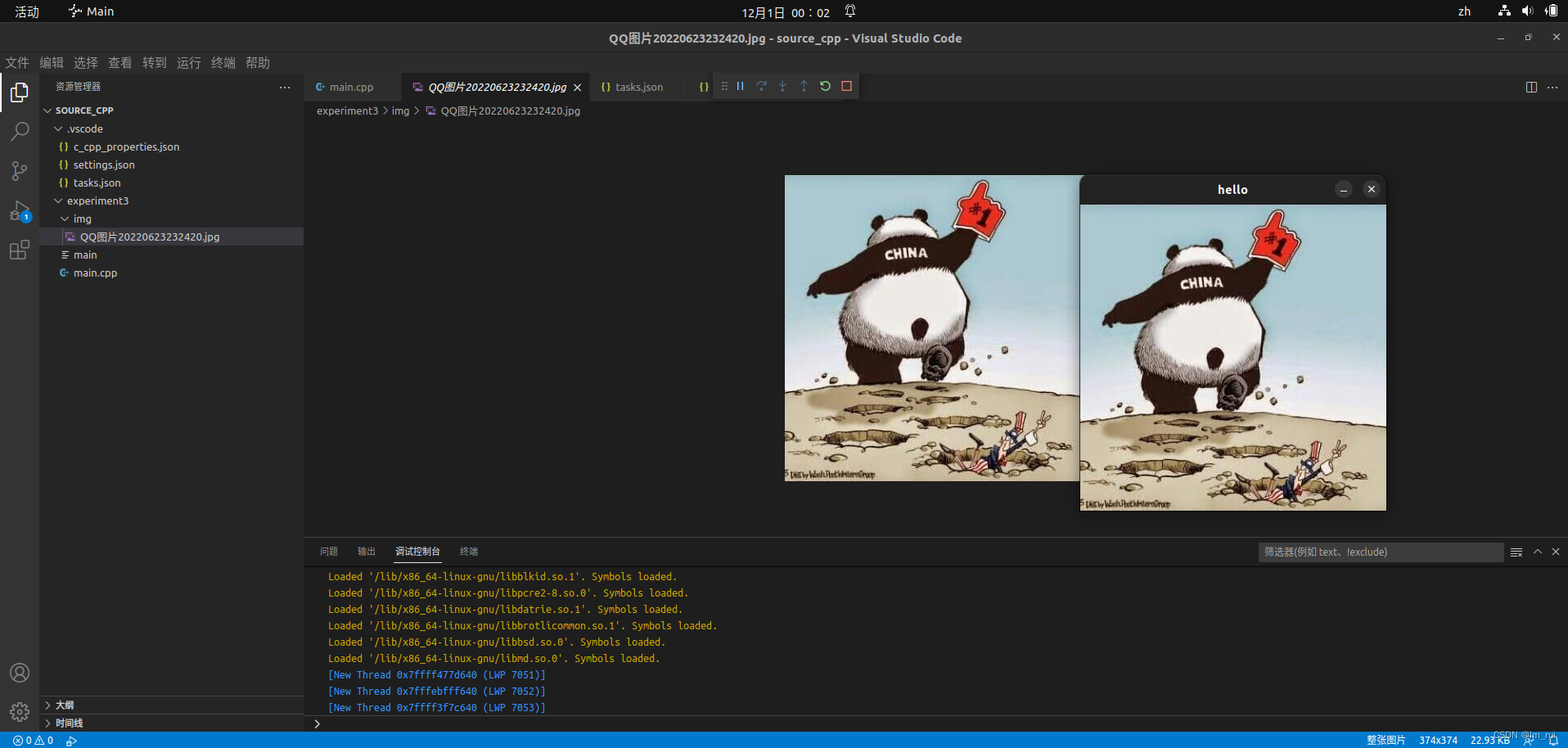Click the debug console filter input
The width and height of the screenshot is (1568, 748).
tap(1381, 552)
